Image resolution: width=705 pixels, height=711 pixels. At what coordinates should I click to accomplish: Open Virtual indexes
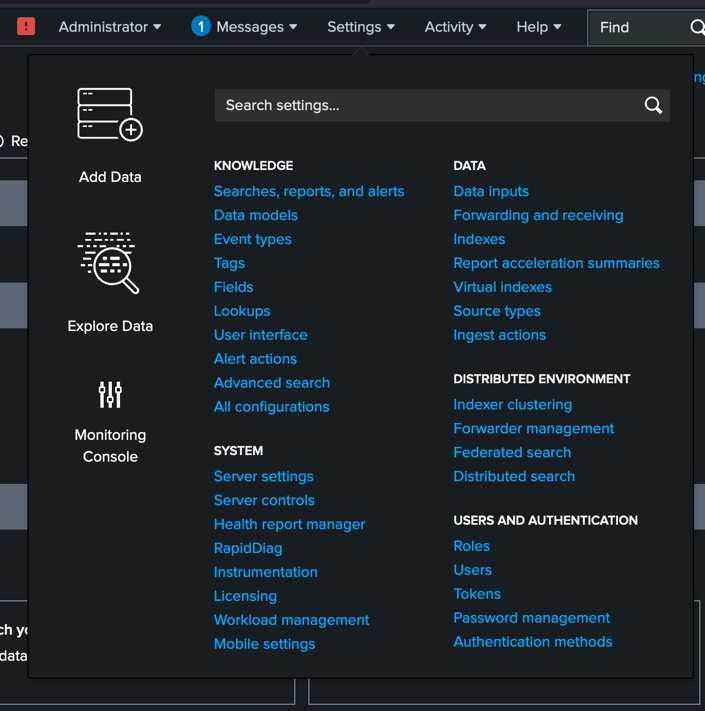coord(502,287)
